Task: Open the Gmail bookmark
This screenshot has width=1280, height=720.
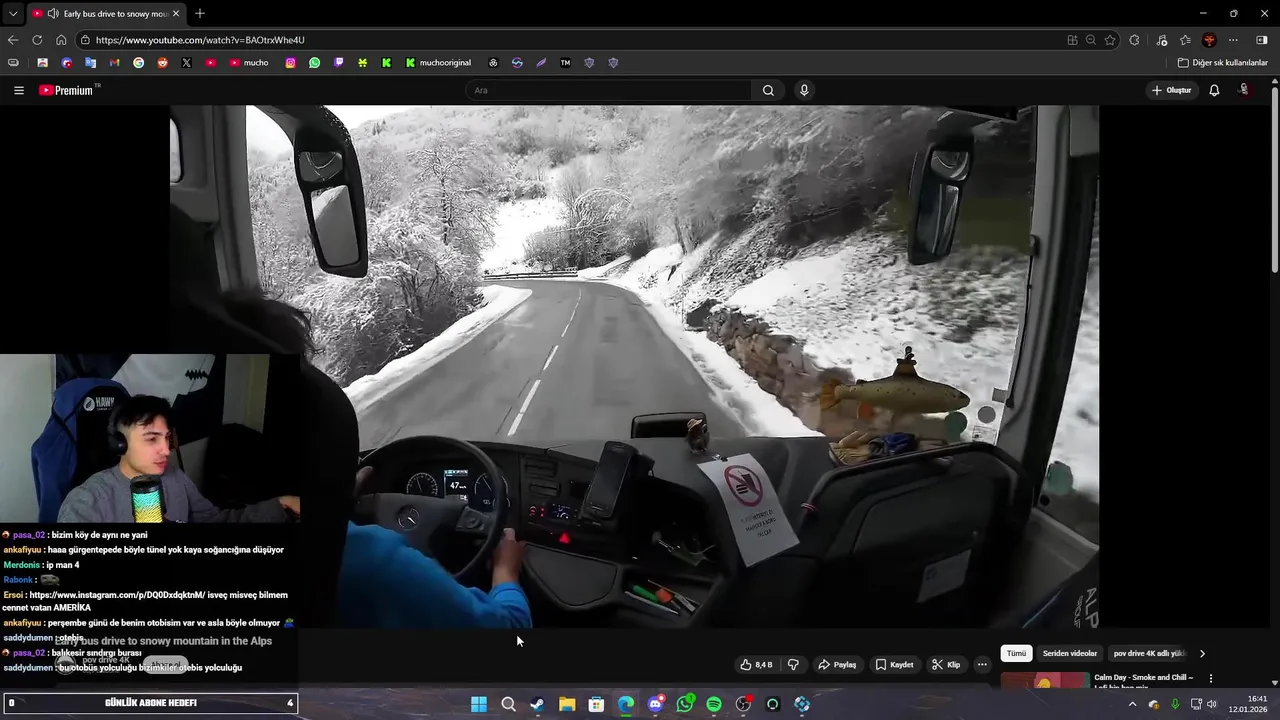Action: tap(114, 62)
